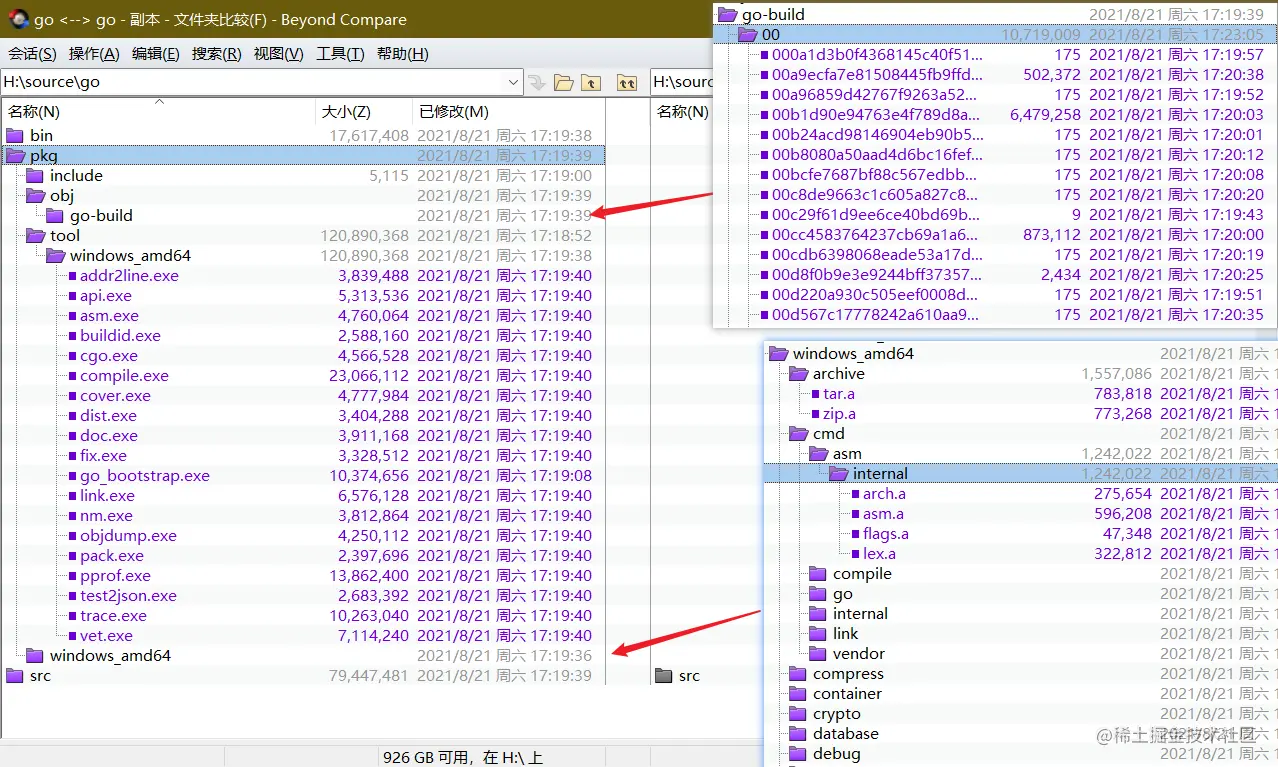This screenshot has height=767, width=1278.
Task: Click the addr2line.exe file icon
Action: (71, 275)
